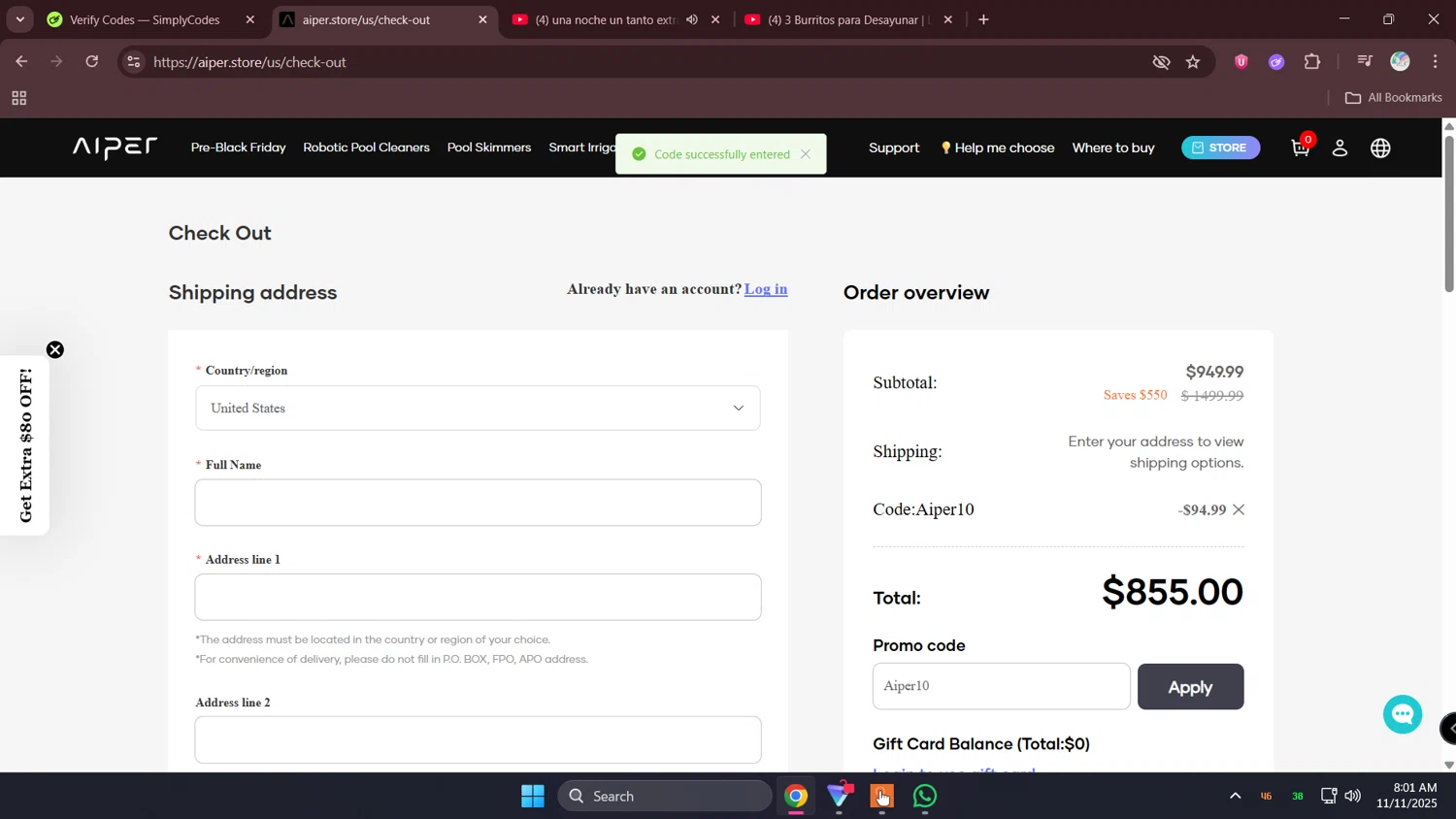Viewport: 1456px width, 819px height.
Task: Open the volume control in system tray
Action: [x=1352, y=796]
